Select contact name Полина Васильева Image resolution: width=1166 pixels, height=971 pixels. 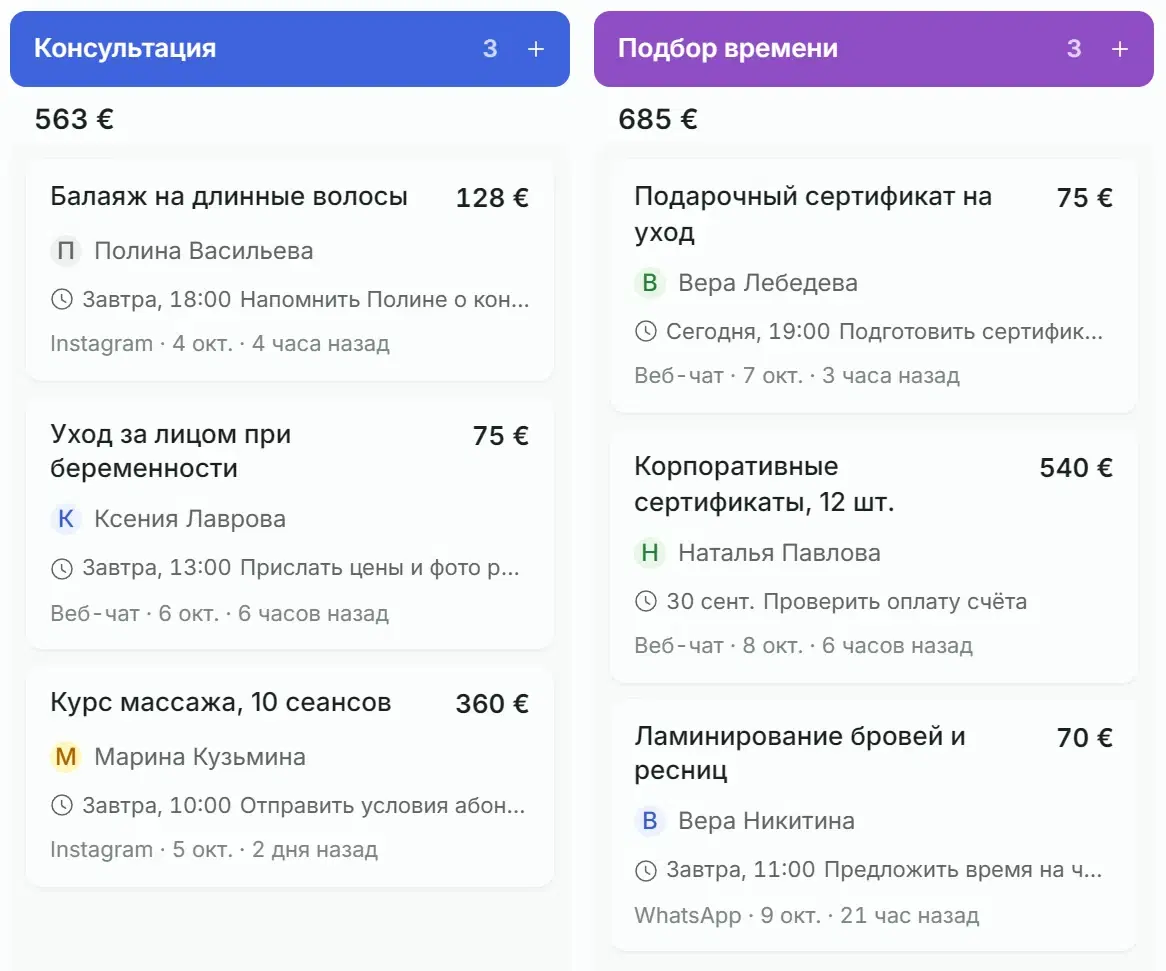(204, 251)
